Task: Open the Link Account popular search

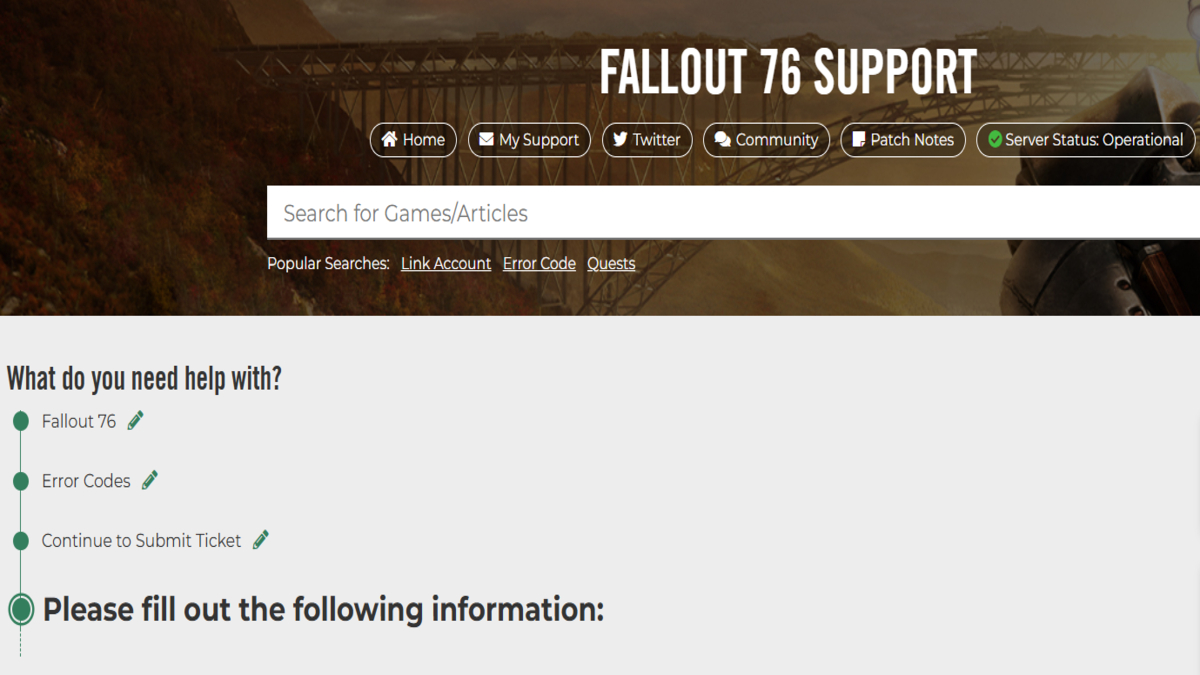Action: pos(446,263)
